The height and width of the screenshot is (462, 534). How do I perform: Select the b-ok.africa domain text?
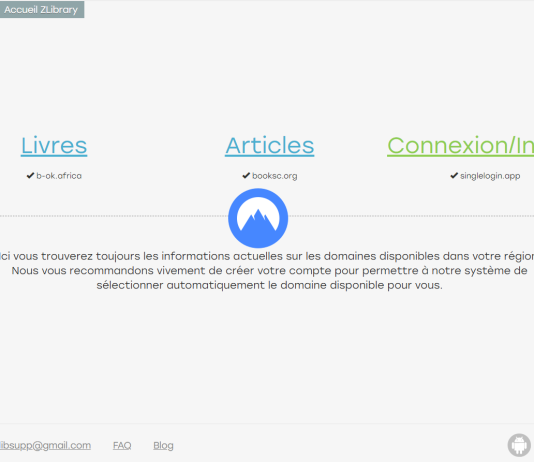[59, 176]
